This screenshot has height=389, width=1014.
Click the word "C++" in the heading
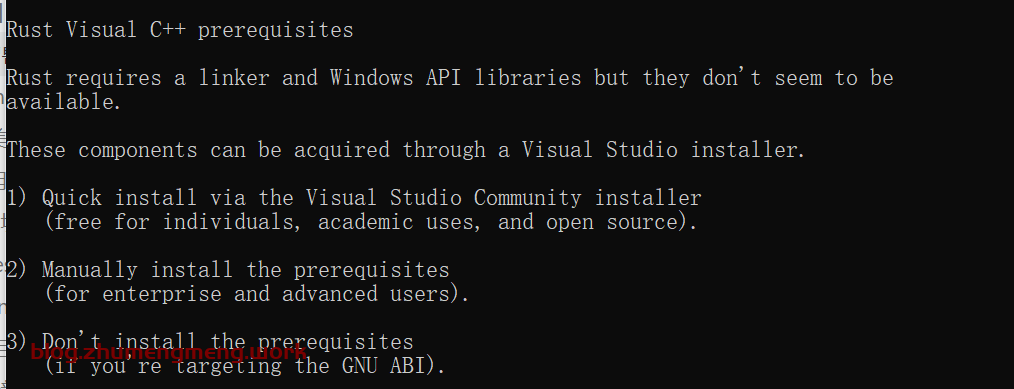click(168, 30)
